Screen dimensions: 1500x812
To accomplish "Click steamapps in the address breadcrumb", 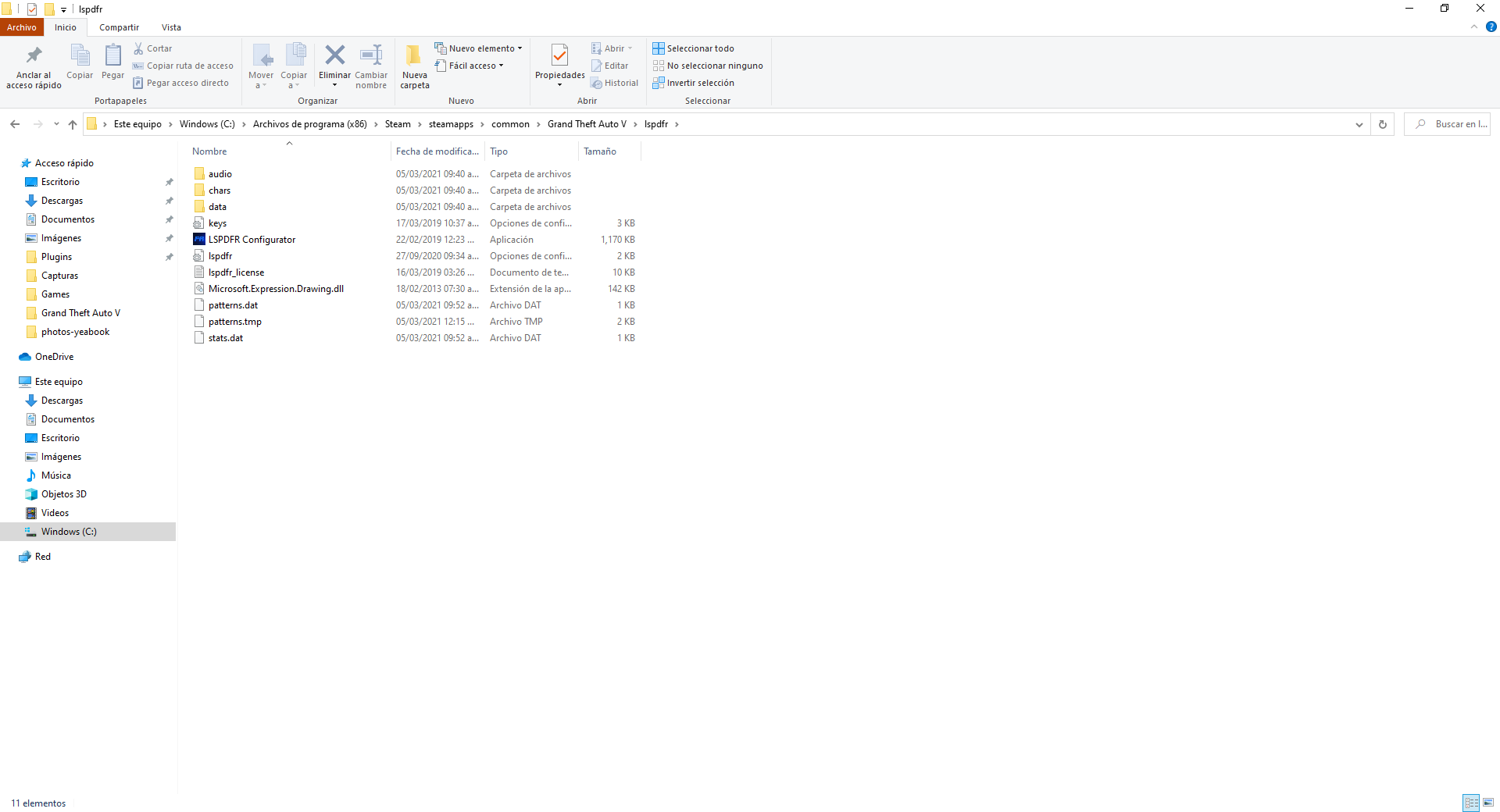I will click(451, 124).
